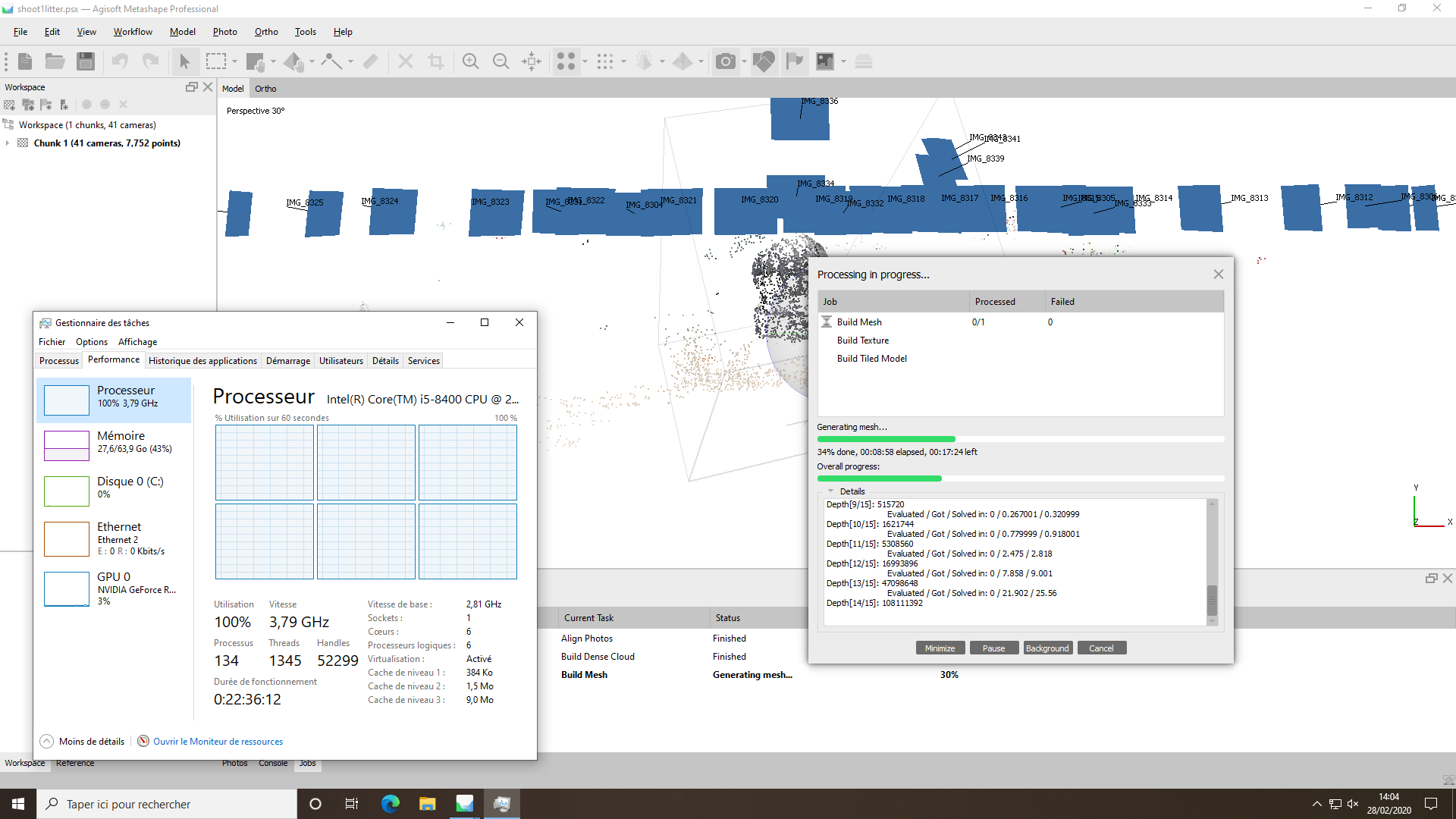Viewport: 1456px width, 819px height.
Task: Click the Crop Selection icon
Action: click(436, 61)
